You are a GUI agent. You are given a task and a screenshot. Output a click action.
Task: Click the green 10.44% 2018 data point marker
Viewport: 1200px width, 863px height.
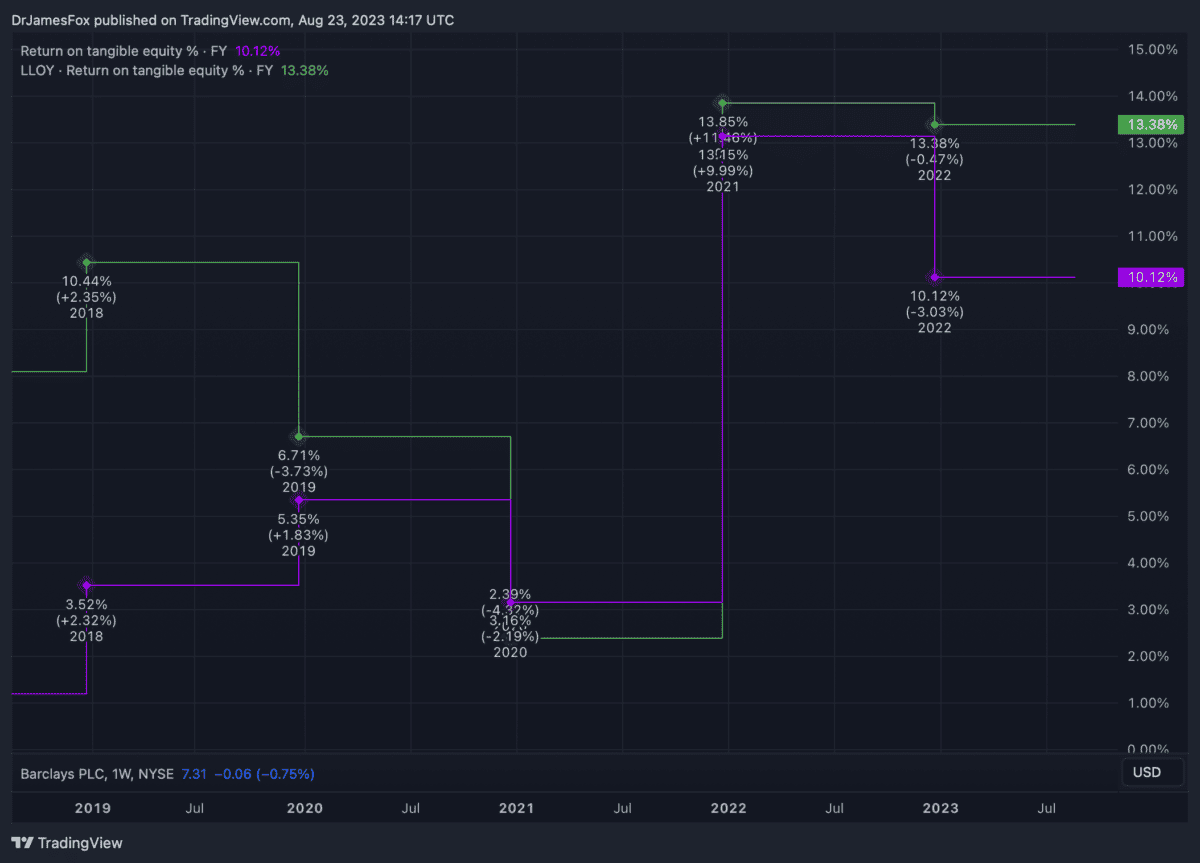tap(87, 263)
